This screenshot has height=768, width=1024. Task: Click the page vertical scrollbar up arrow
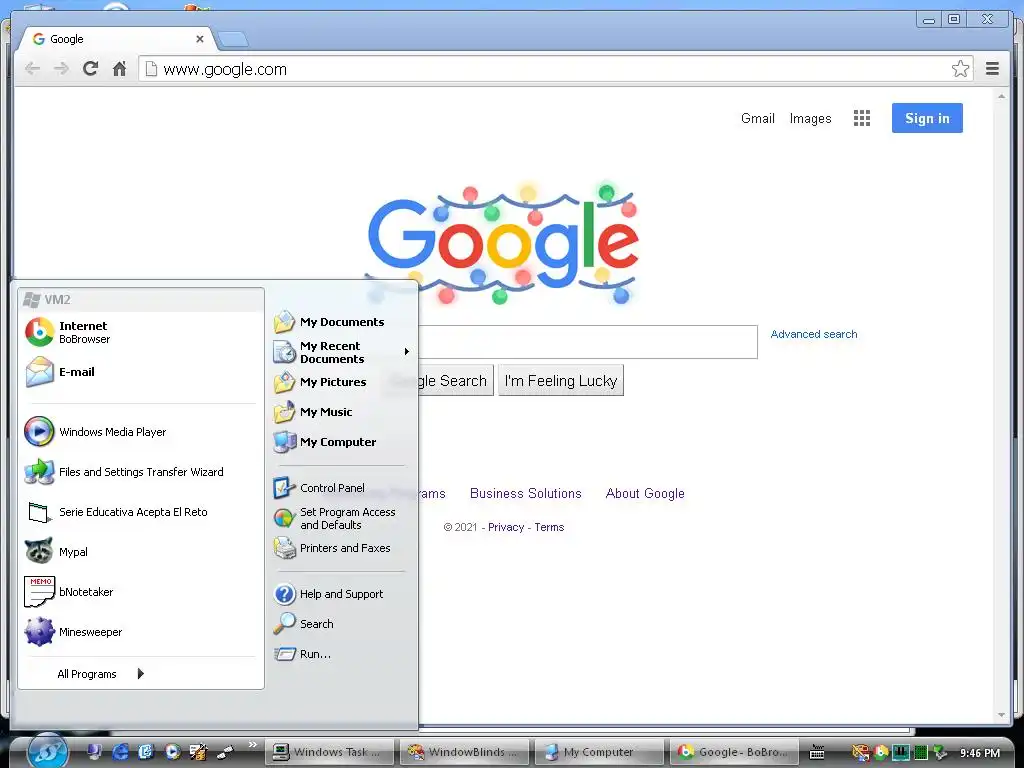coord(1001,96)
